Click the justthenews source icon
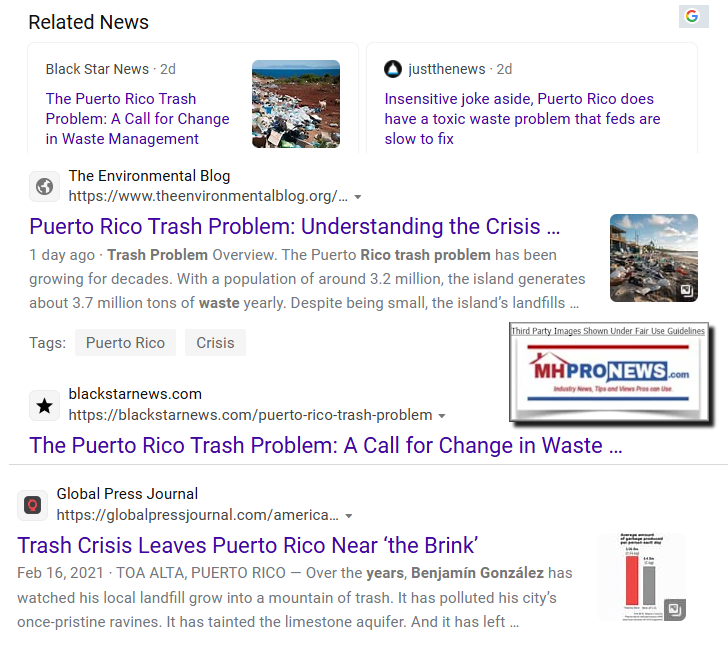 pos(393,69)
